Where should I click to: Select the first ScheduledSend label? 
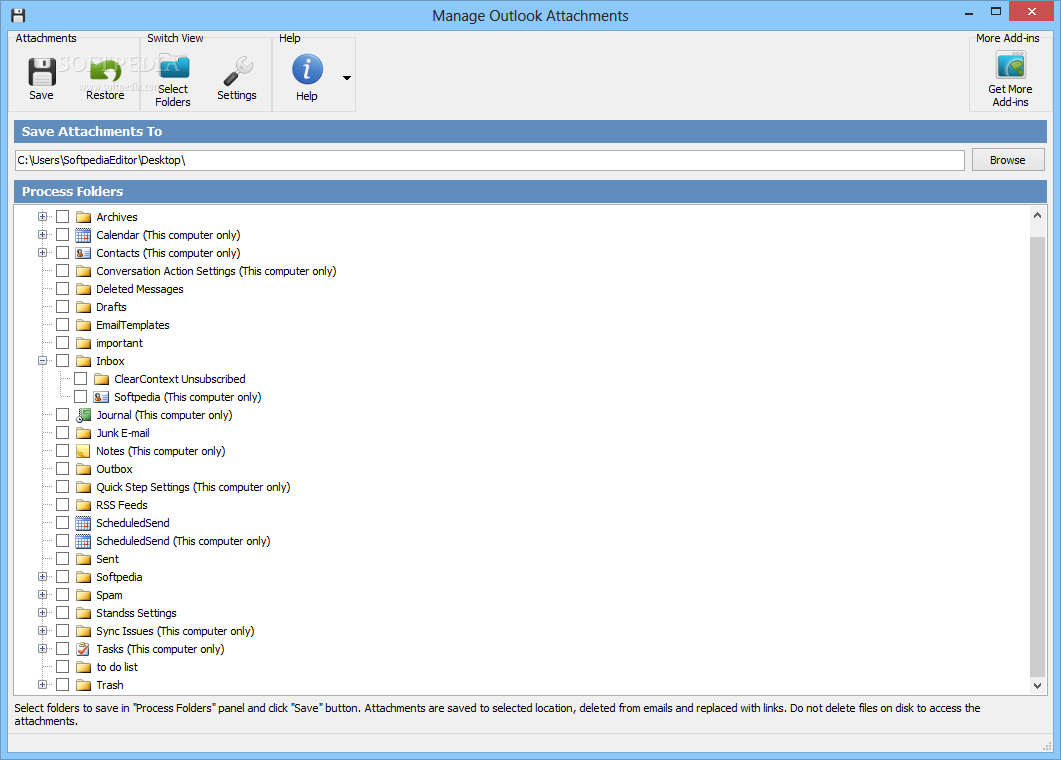pyautogui.click(x=133, y=523)
